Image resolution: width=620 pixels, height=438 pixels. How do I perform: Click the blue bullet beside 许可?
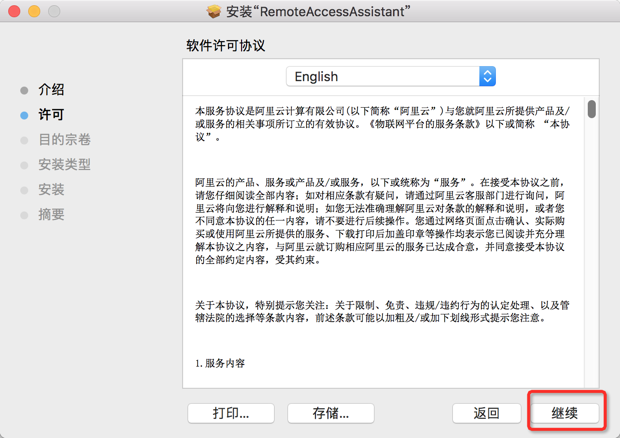[x=24, y=115]
